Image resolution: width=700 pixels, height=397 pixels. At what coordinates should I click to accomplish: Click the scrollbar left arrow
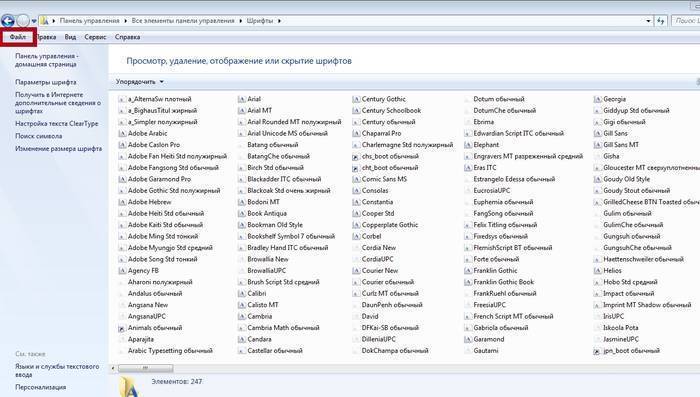[113, 368]
